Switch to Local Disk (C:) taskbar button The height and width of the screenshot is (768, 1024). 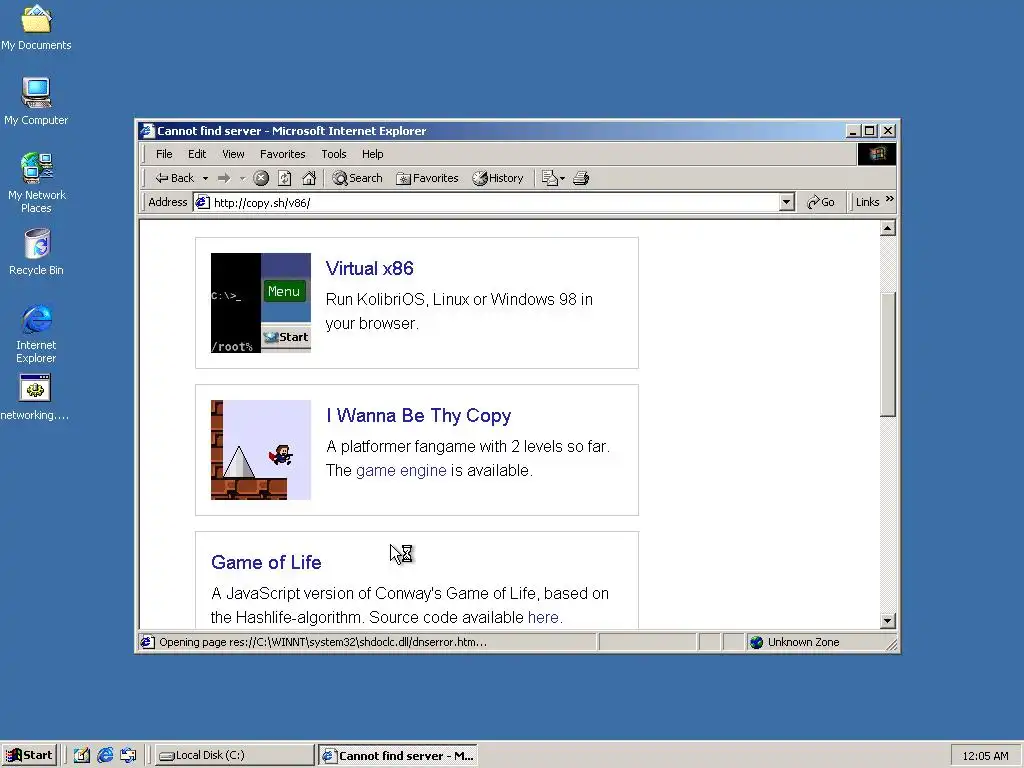click(234, 756)
